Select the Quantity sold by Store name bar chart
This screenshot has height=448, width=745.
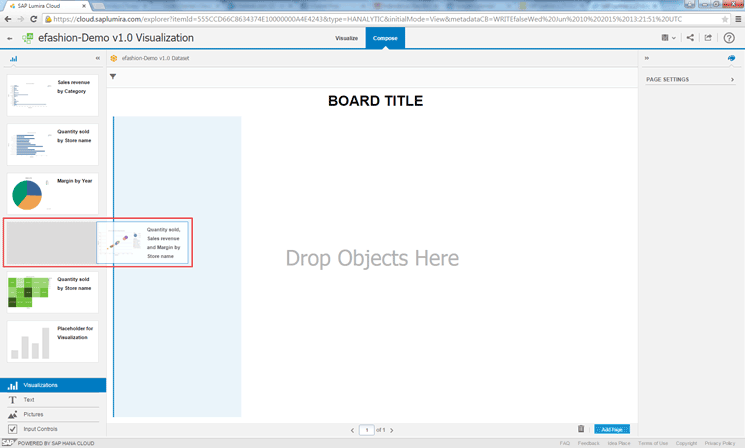pyautogui.click(x=53, y=144)
